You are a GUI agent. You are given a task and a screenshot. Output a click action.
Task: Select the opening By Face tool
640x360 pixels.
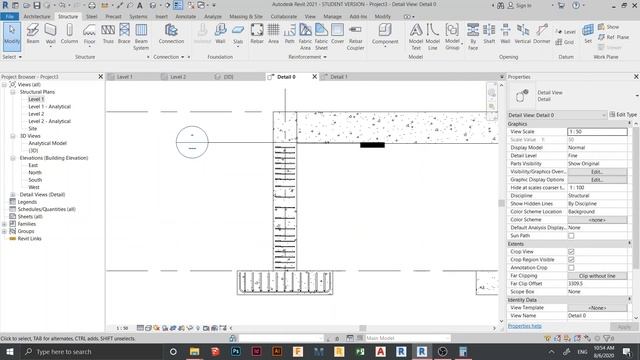(x=473, y=37)
